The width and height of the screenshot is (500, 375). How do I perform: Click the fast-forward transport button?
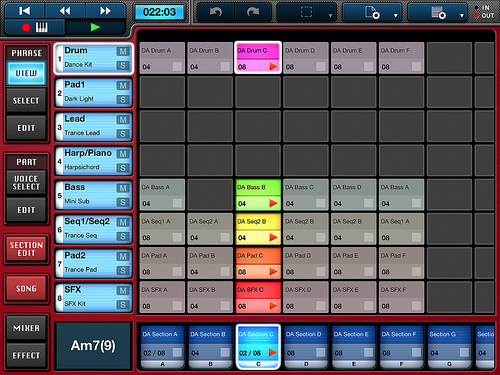[105, 11]
